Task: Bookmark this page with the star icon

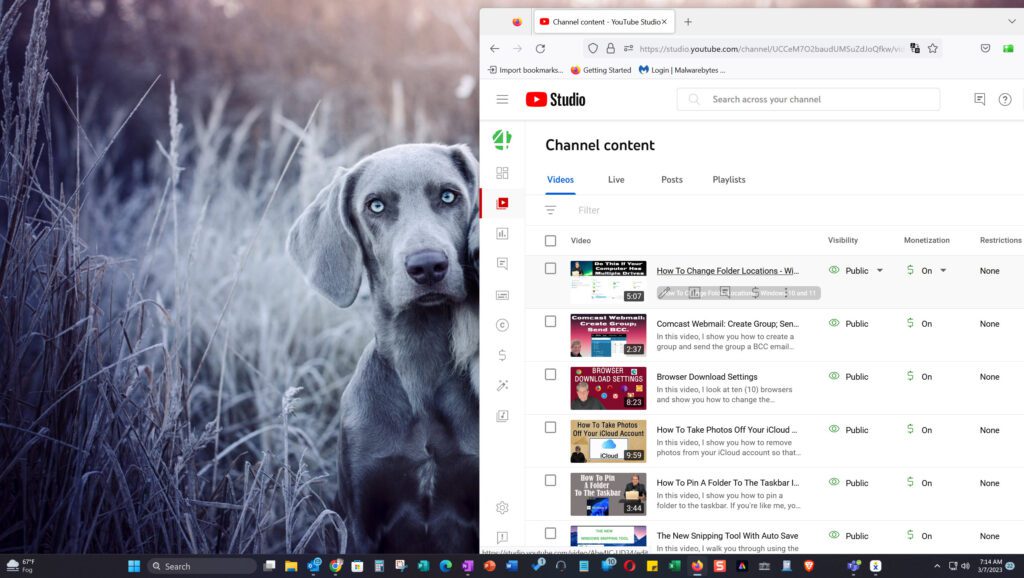Action: (933, 48)
